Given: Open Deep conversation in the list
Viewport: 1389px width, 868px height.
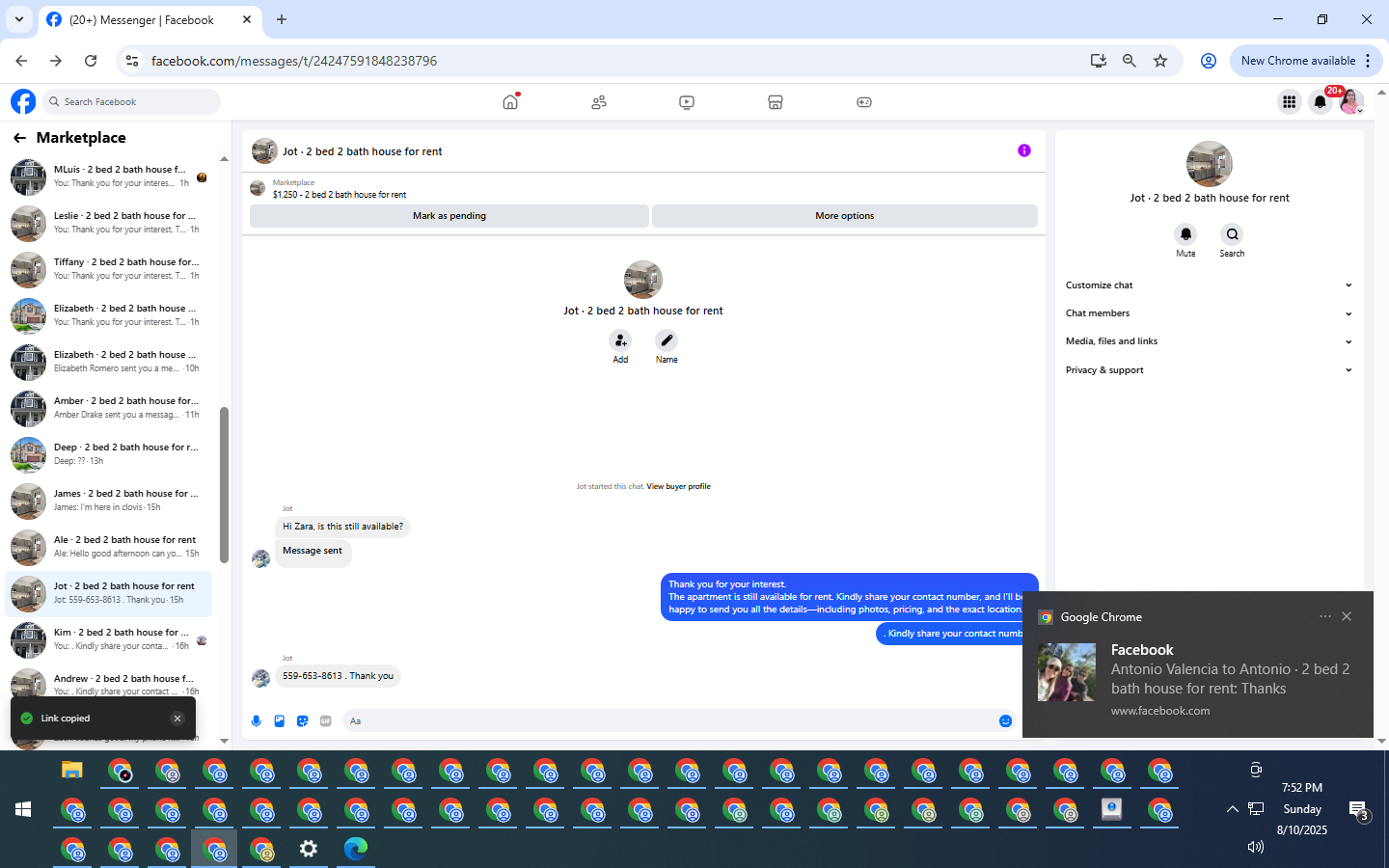Looking at the screenshot, I should pos(109,455).
